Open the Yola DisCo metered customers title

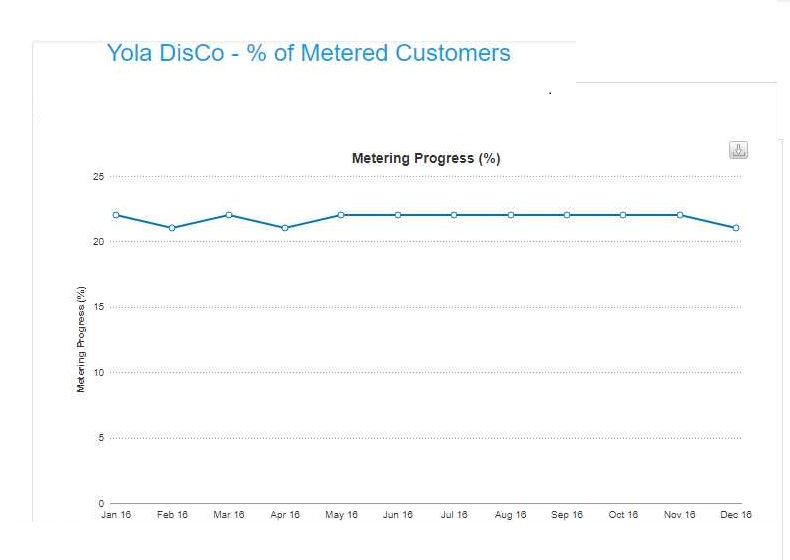[308, 53]
